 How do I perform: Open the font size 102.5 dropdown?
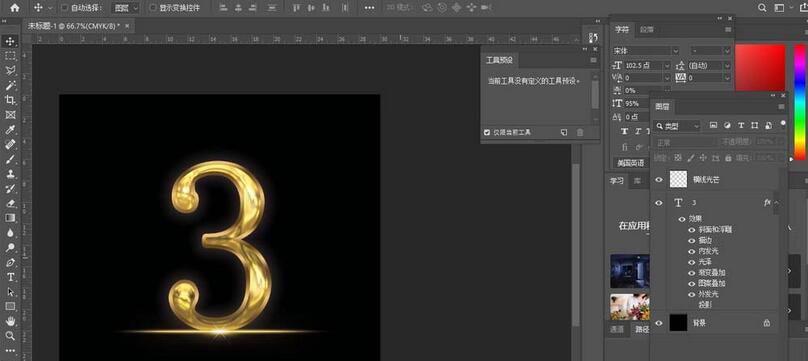tap(667, 65)
